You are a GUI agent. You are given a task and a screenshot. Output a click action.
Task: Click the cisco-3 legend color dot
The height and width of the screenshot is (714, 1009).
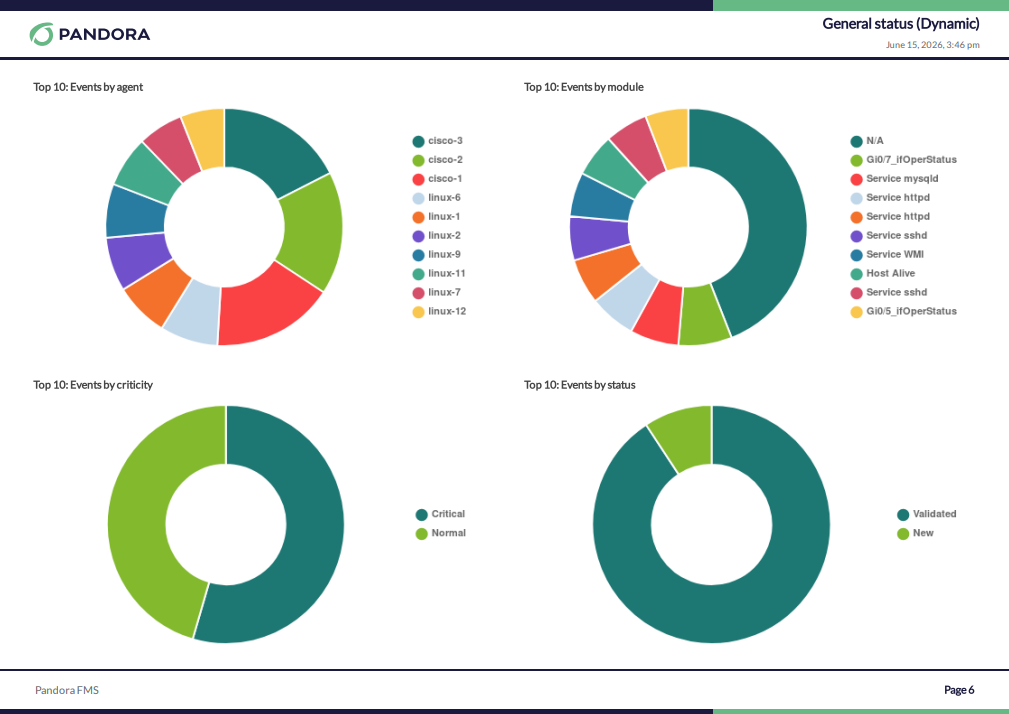[x=418, y=142]
